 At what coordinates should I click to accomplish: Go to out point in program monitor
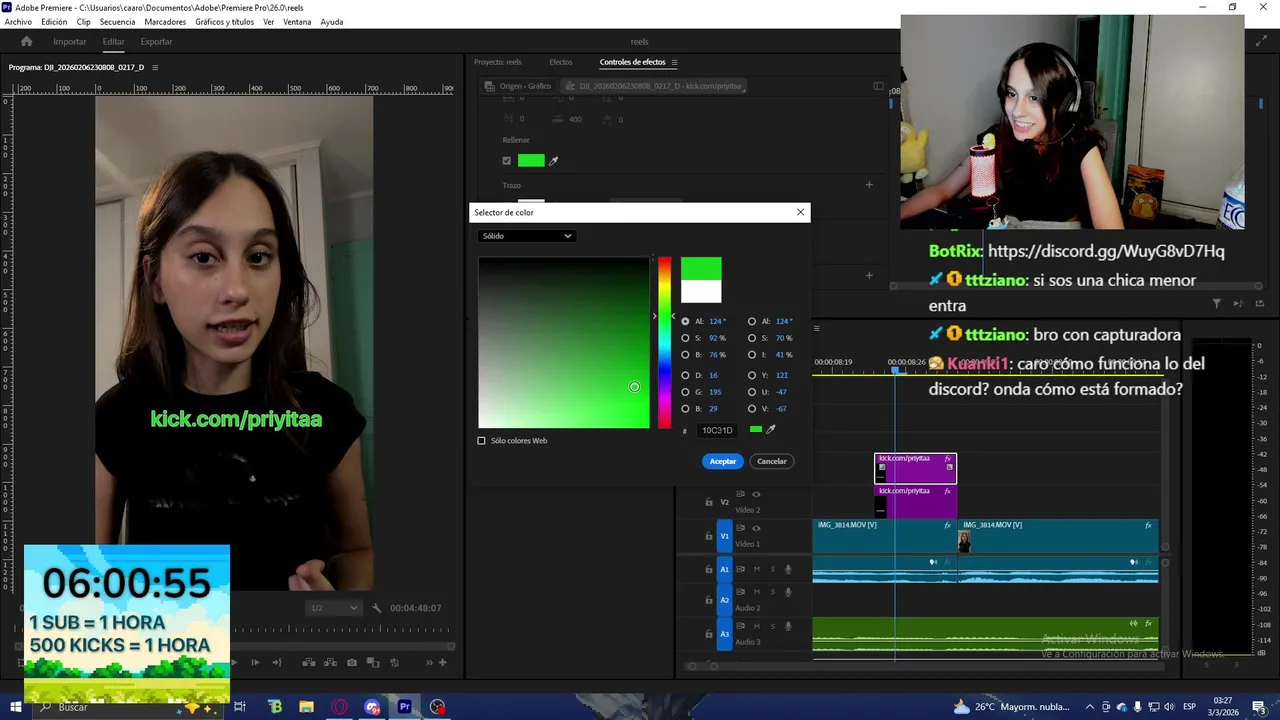coord(277,662)
